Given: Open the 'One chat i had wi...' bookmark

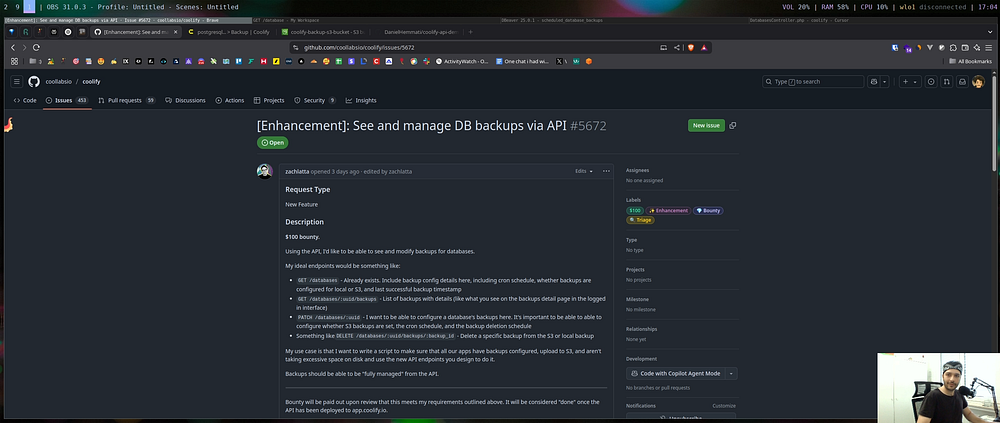Looking at the screenshot, I should tap(522, 61).
